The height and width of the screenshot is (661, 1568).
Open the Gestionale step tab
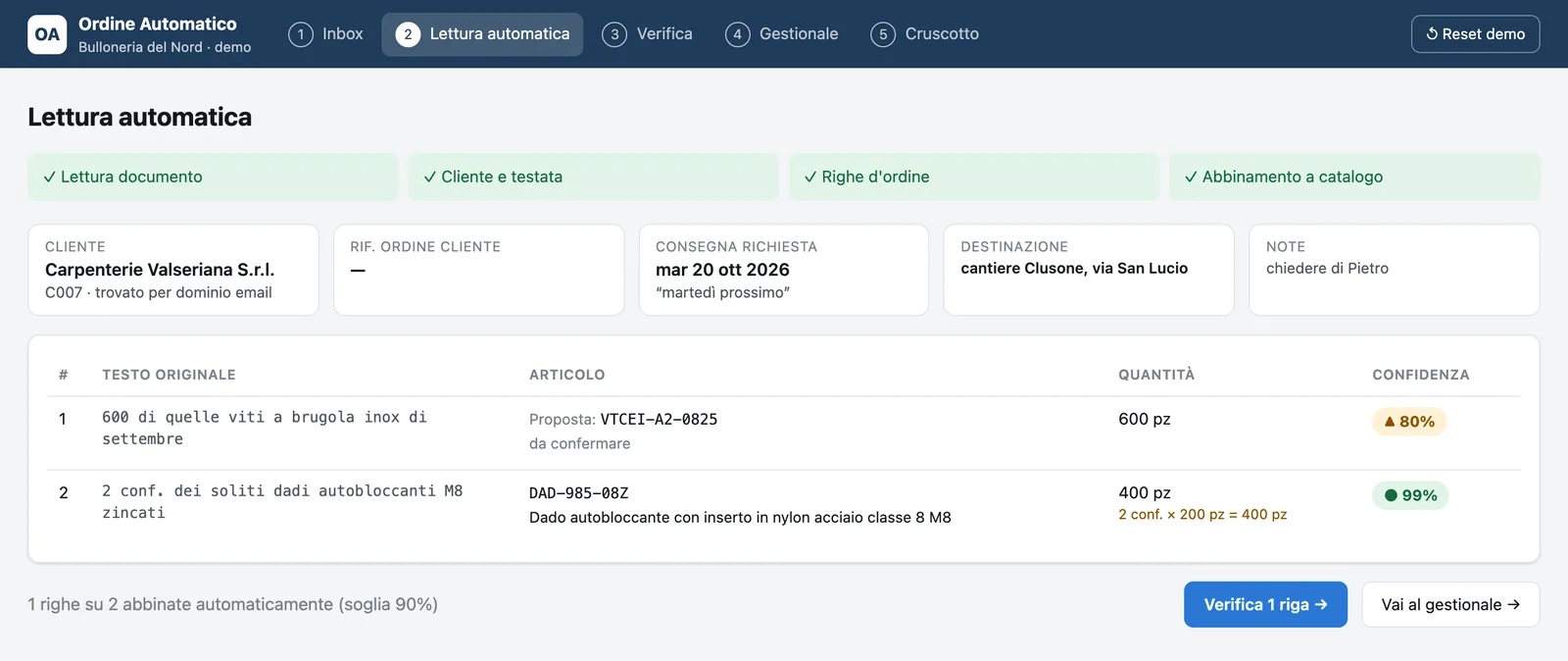[x=782, y=34]
